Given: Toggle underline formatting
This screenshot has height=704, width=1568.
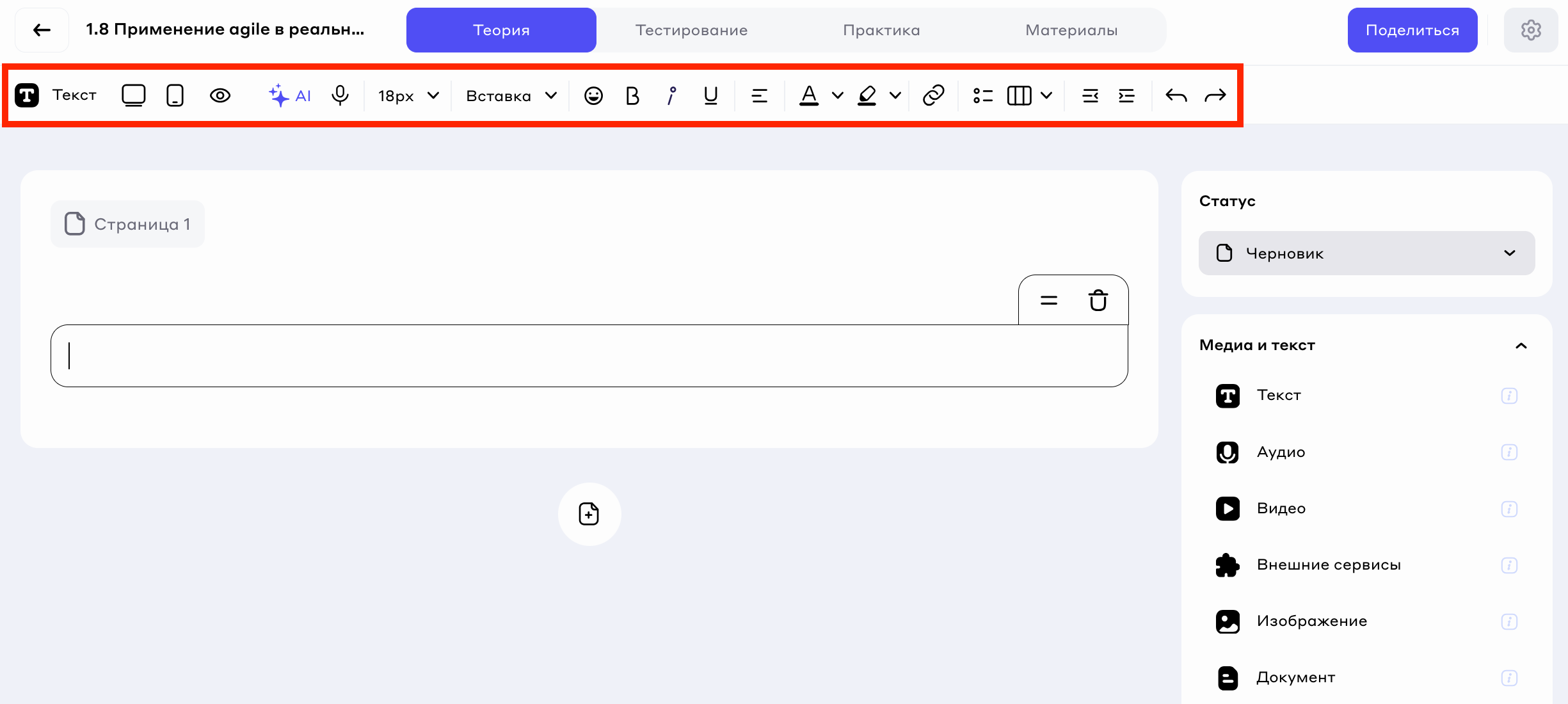Looking at the screenshot, I should click(710, 95).
